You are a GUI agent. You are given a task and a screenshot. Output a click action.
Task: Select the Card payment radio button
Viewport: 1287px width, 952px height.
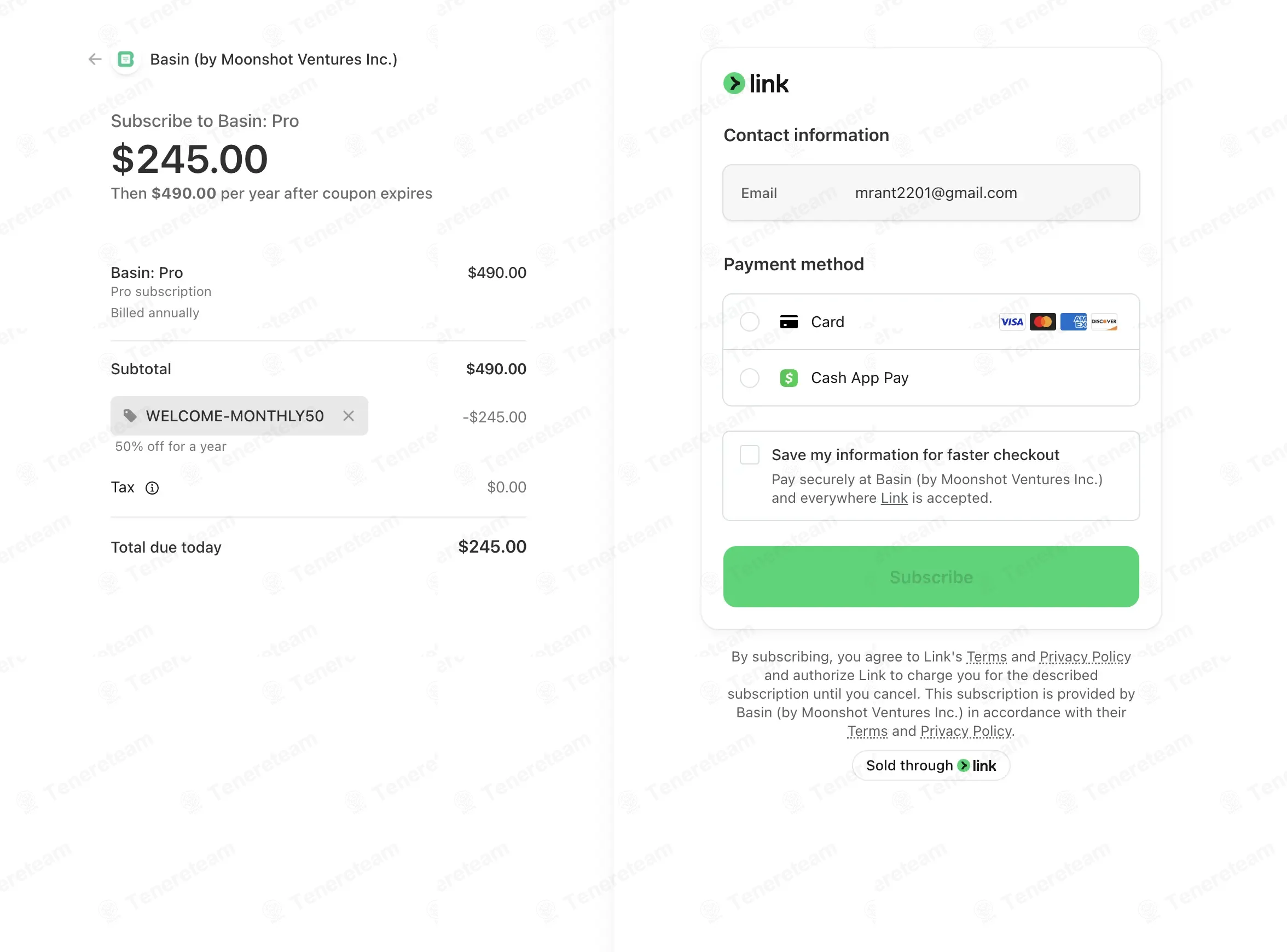[x=749, y=322]
